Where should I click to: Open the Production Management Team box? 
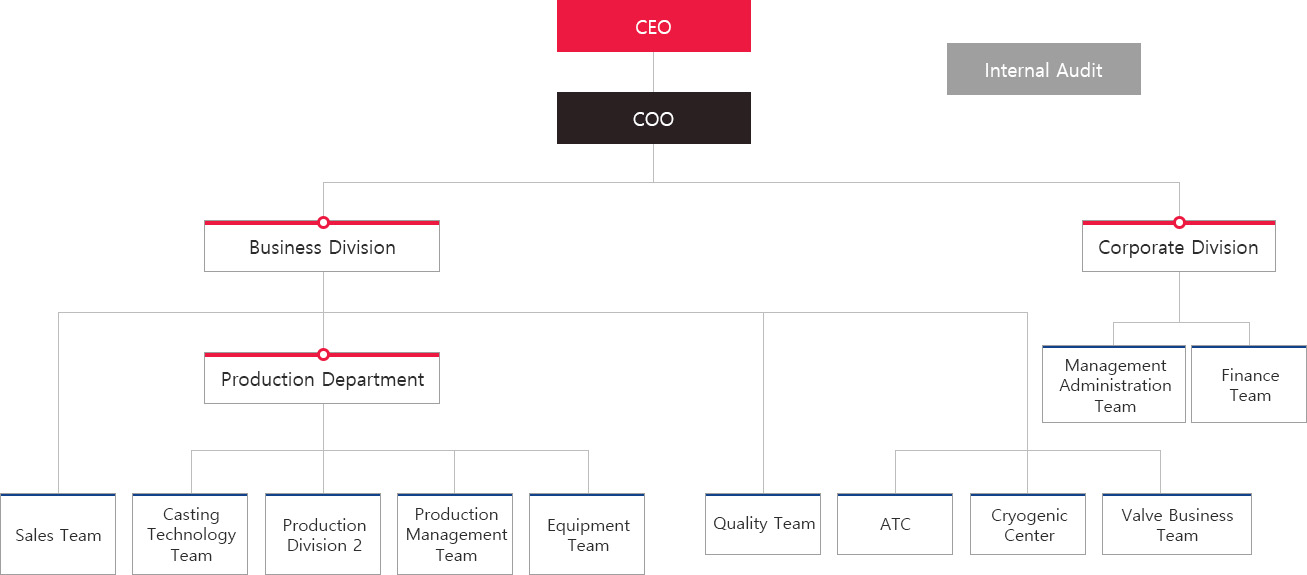pos(455,535)
